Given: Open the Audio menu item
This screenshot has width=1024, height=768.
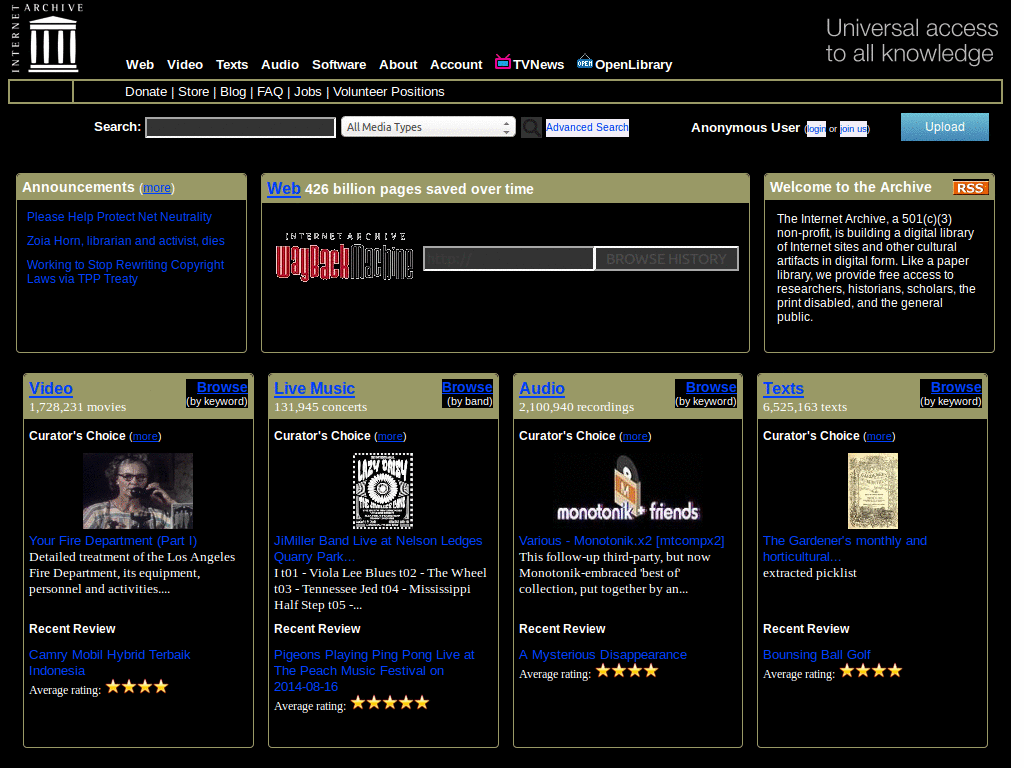Looking at the screenshot, I should click(280, 65).
